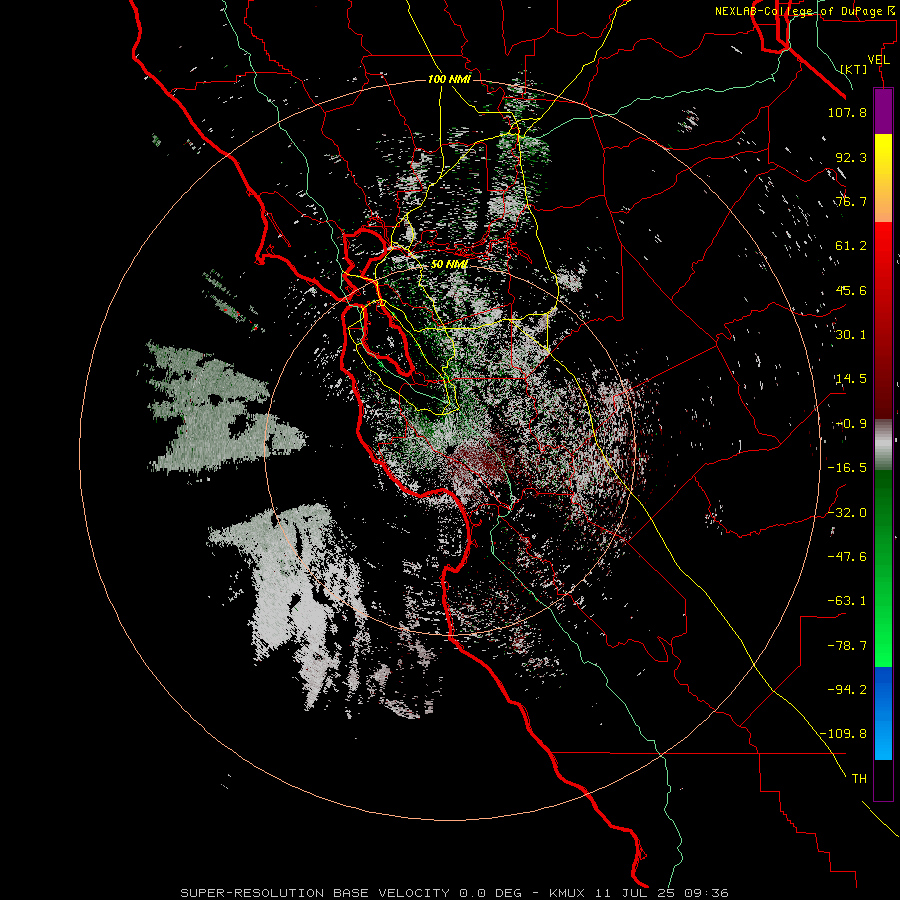The width and height of the screenshot is (900, 900).
Task: Click the purple segment of the velocity color bar
Action: tap(883, 112)
